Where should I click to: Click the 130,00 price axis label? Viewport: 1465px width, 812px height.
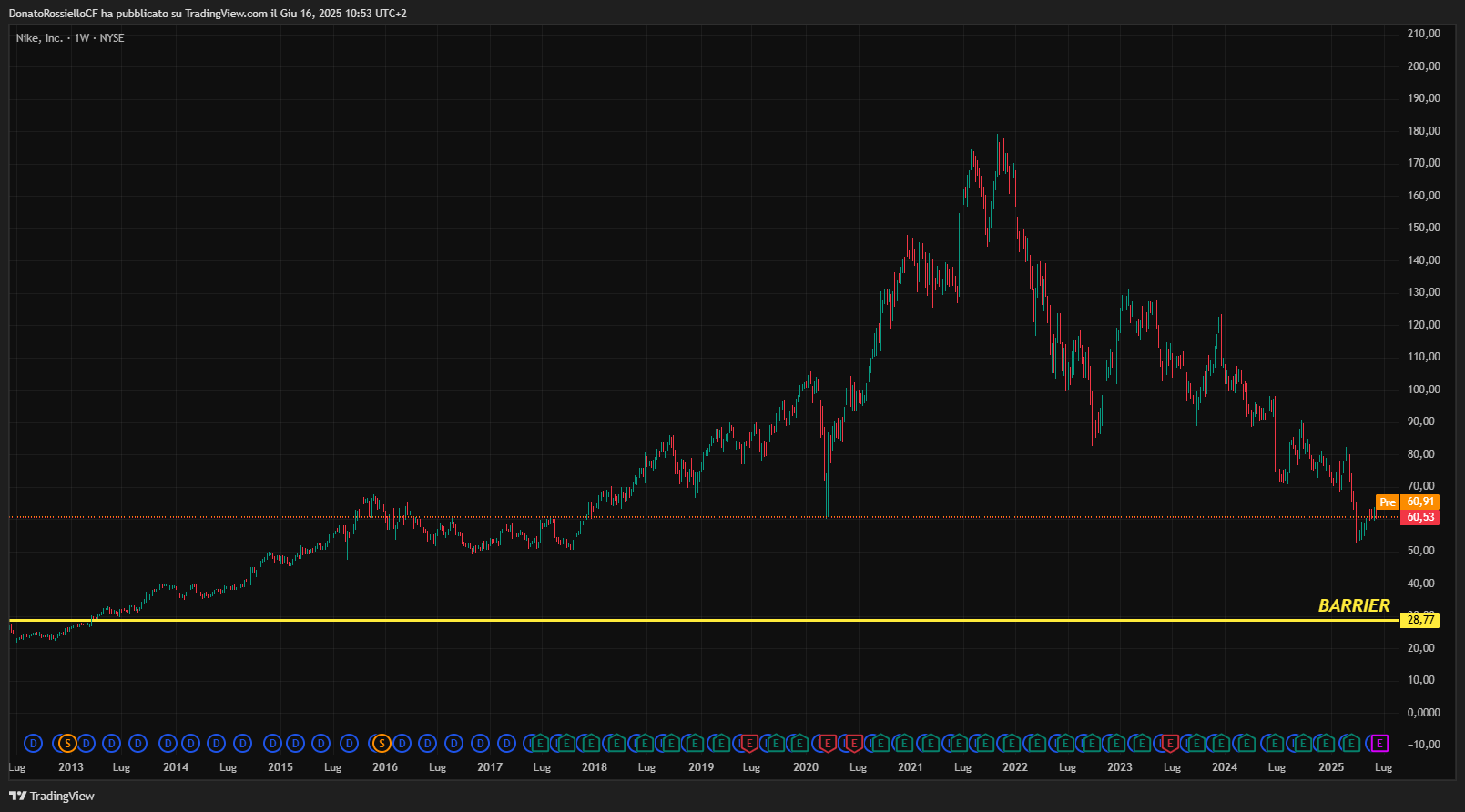1424,292
